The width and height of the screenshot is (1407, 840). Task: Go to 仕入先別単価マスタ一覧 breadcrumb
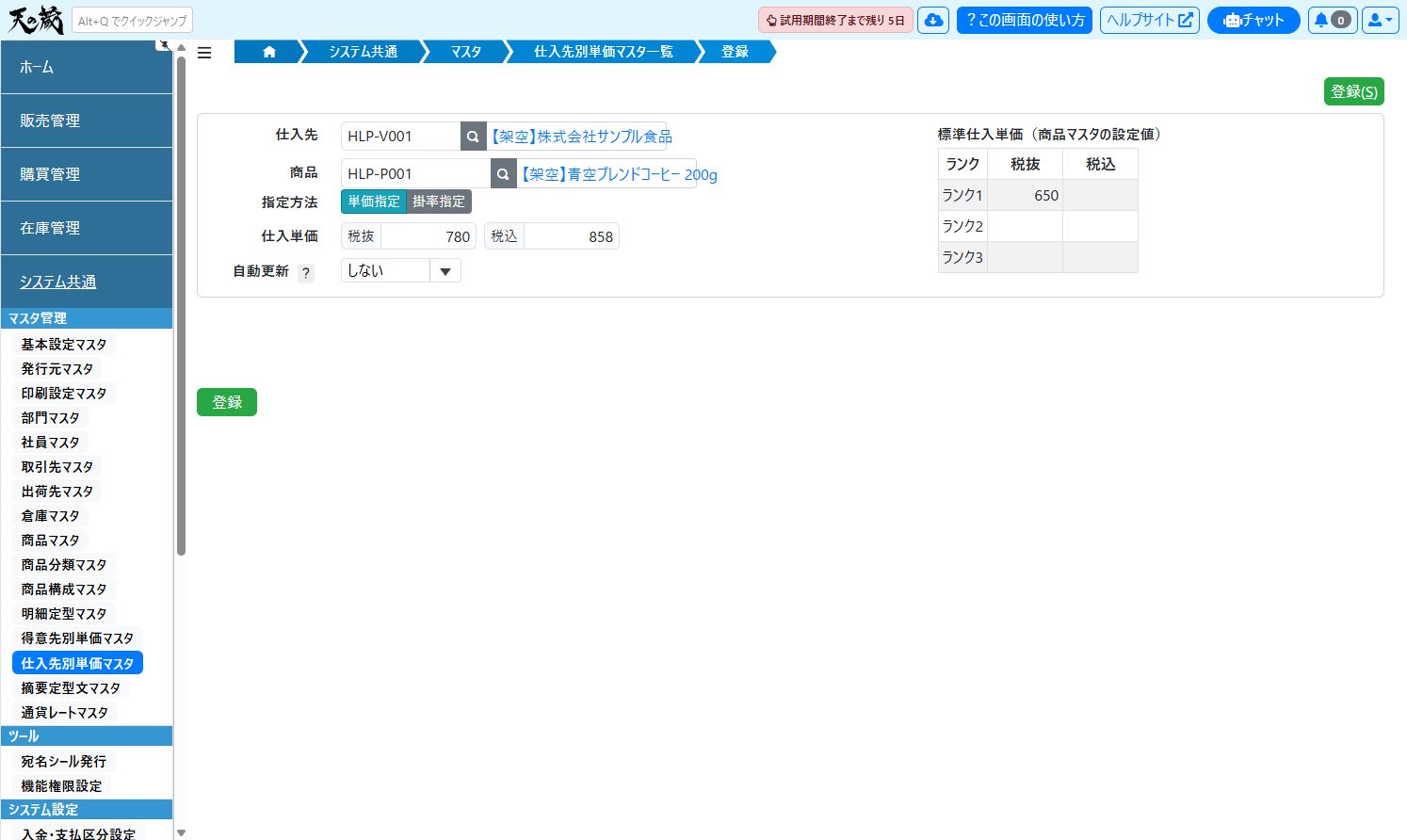point(603,52)
